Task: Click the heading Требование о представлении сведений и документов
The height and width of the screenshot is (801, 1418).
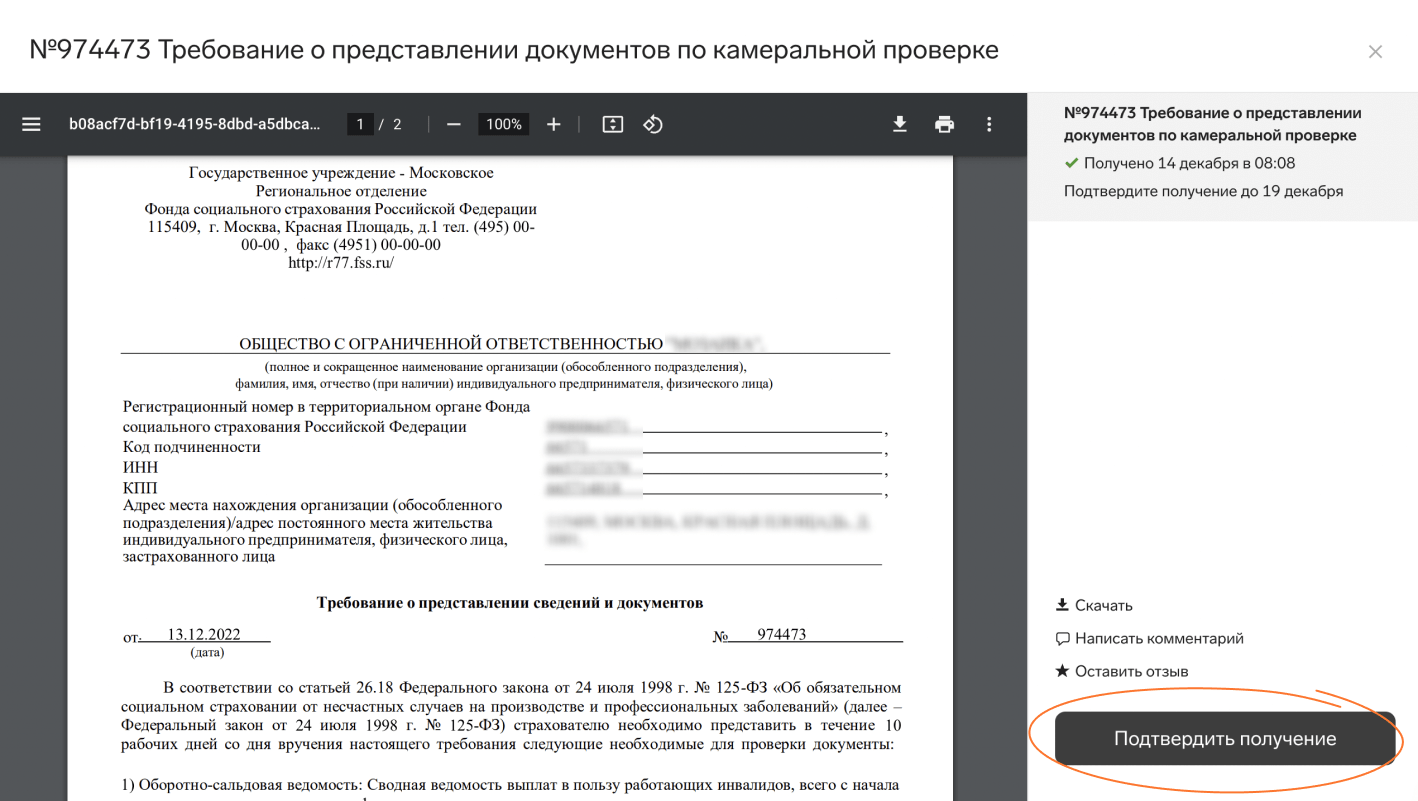Action: click(x=510, y=603)
